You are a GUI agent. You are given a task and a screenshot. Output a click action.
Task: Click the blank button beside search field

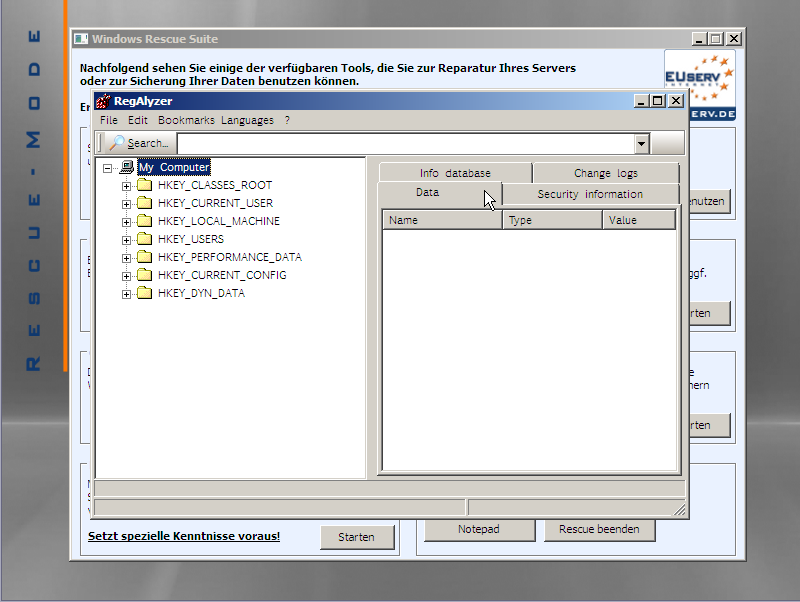click(667, 143)
